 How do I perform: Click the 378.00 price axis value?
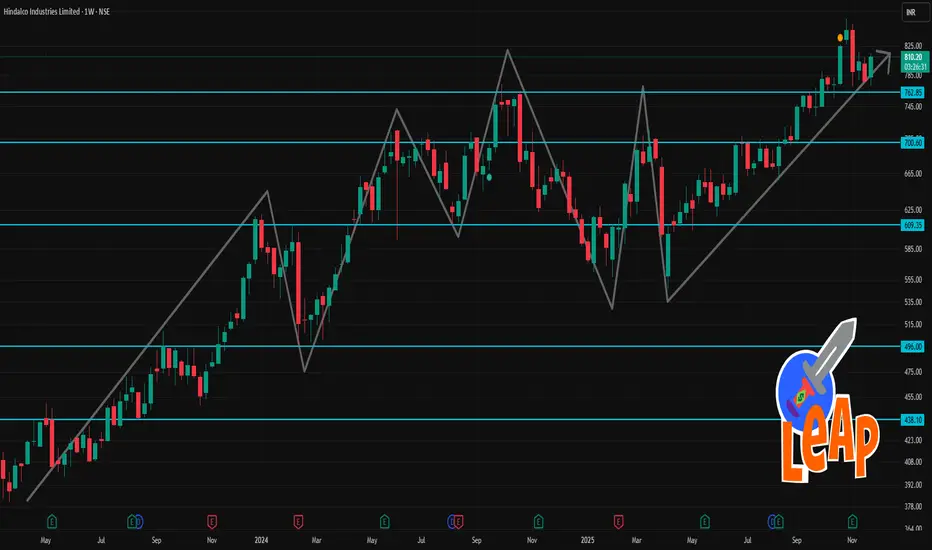pos(913,507)
